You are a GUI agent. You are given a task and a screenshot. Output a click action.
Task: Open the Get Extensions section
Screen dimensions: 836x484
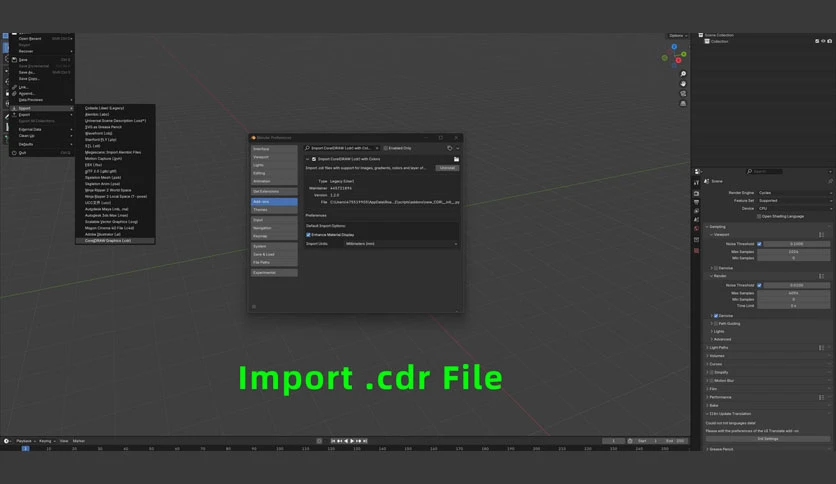click(274, 191)
